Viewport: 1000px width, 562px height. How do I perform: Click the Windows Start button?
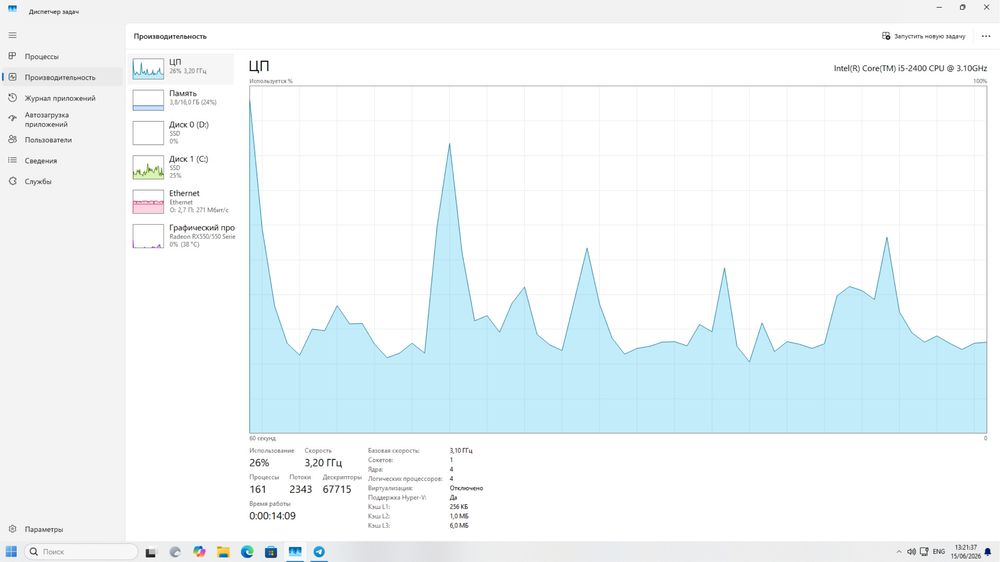pyautogui.click(x=11, y=552)
